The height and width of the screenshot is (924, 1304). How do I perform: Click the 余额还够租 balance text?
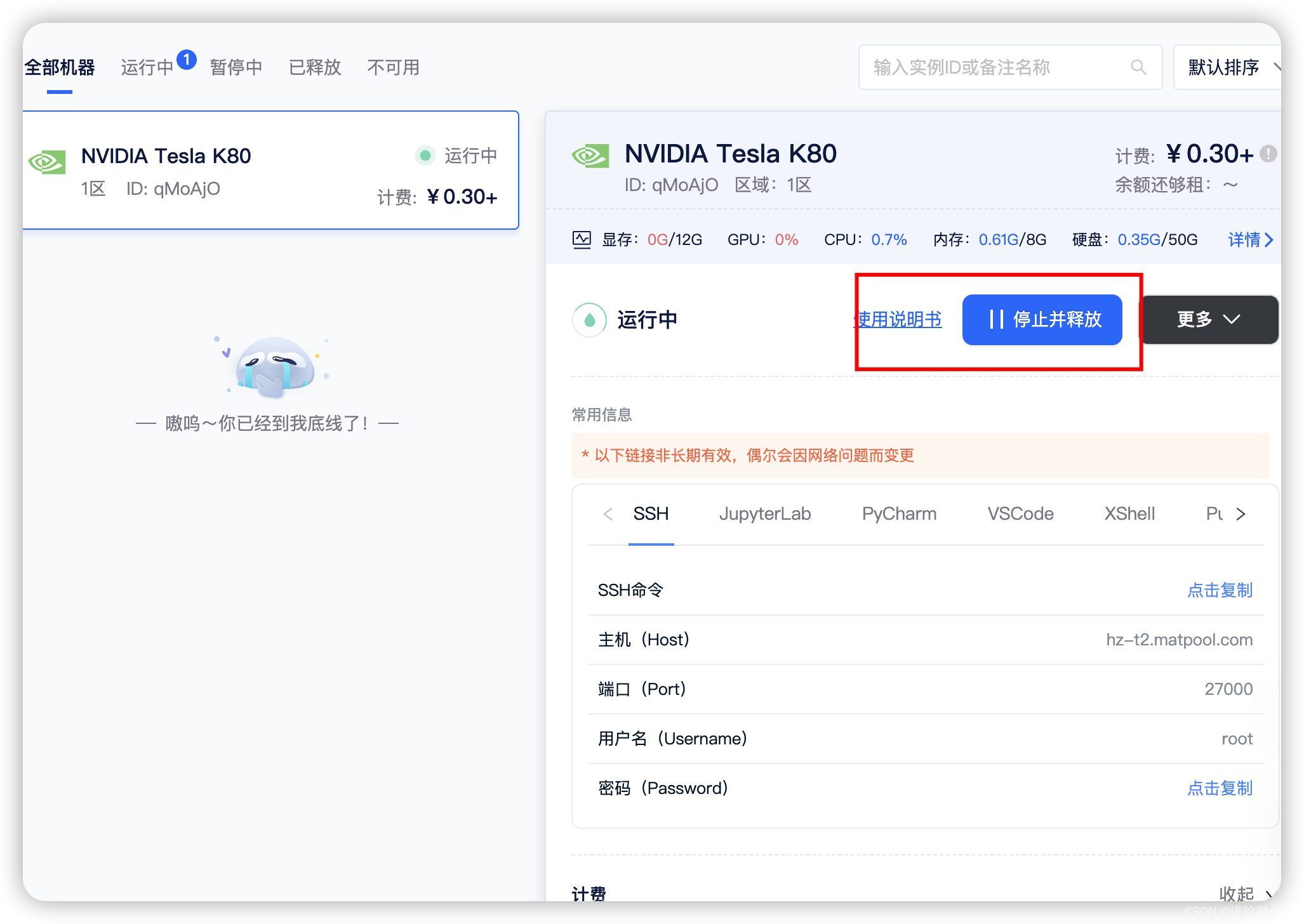point(1176,185)
